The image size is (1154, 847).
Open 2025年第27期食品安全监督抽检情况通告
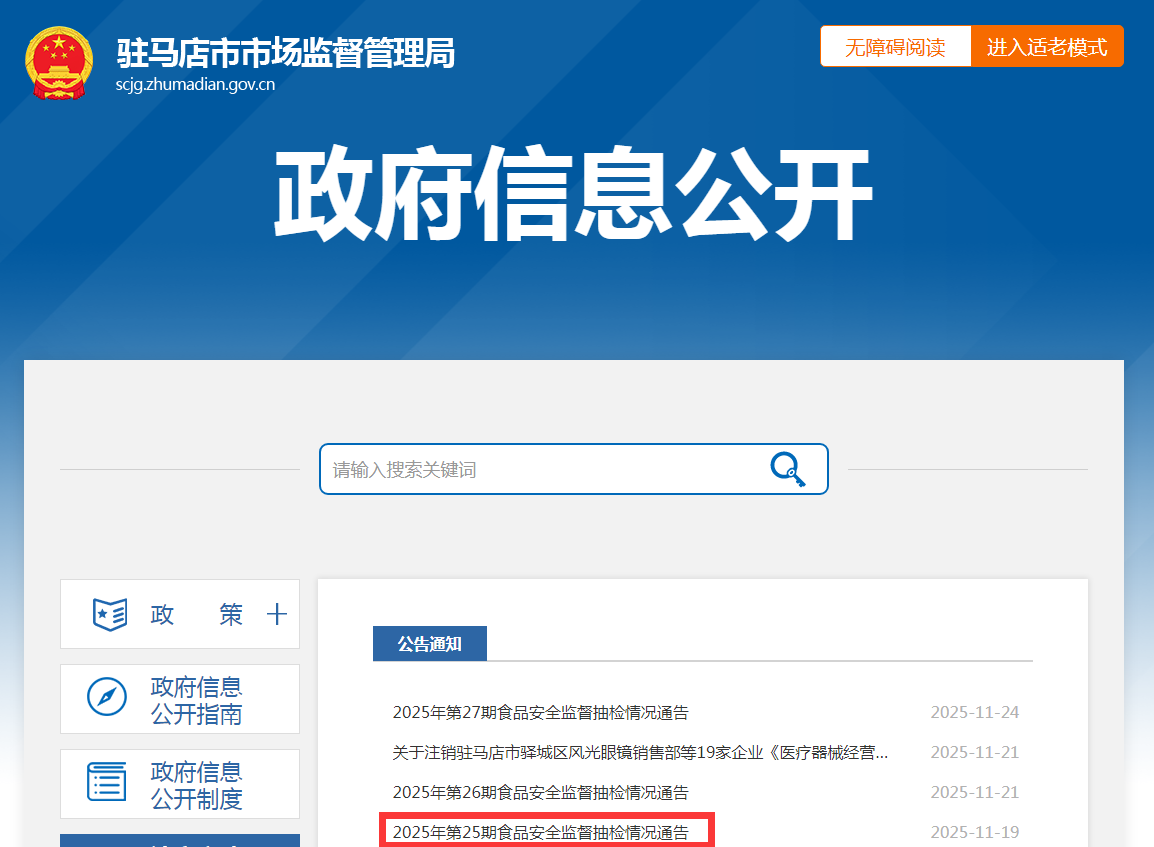point(540,713)
